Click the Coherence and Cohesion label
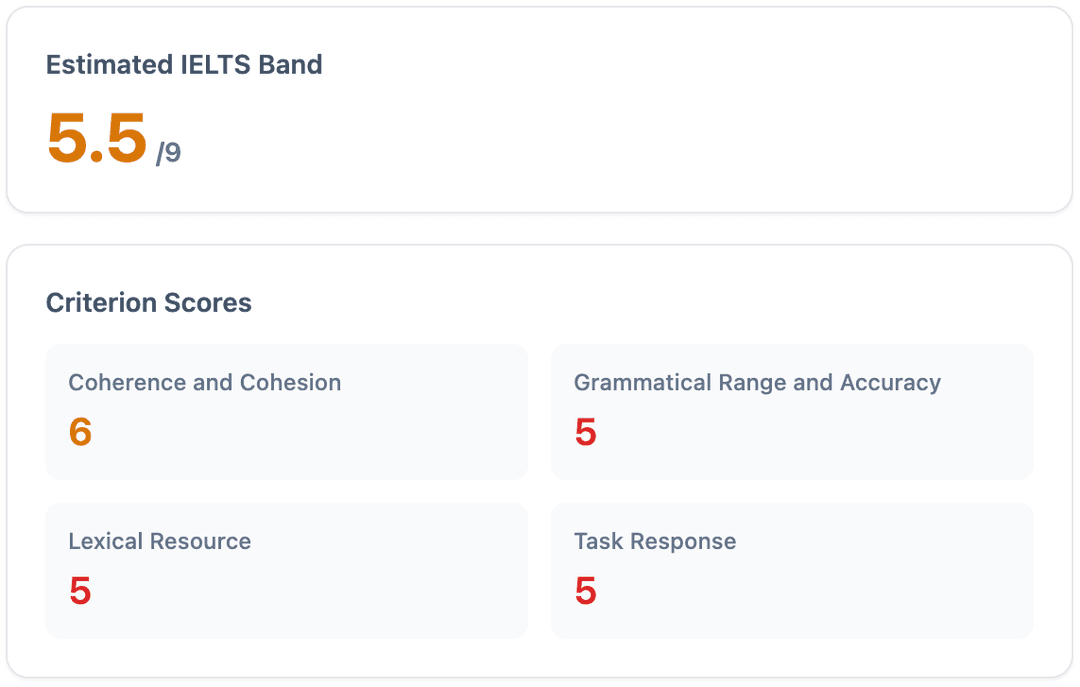 coord(205,382)
